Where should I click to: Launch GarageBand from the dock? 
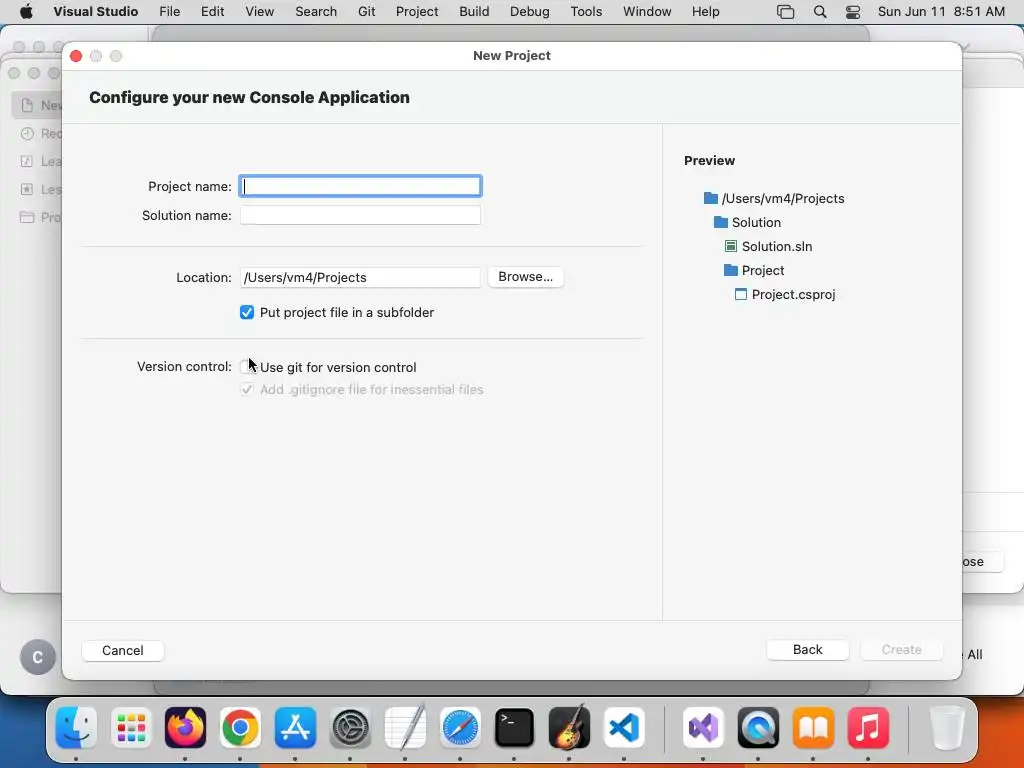click(569, 728)
